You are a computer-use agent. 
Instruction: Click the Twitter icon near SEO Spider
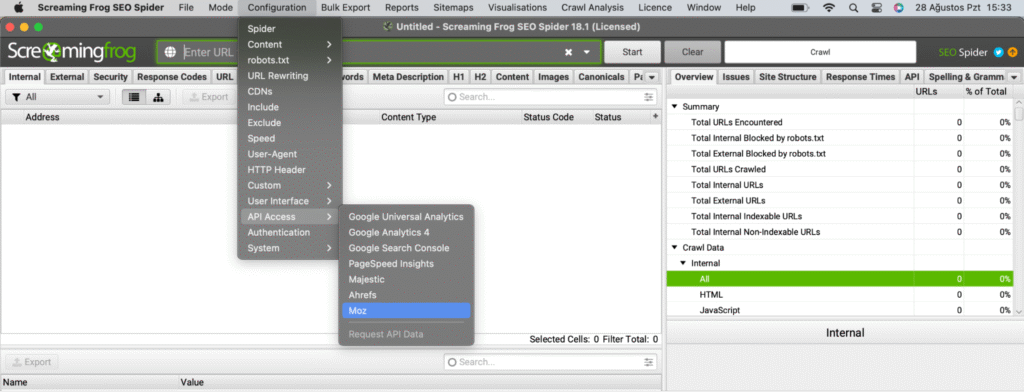click(999, 52)
